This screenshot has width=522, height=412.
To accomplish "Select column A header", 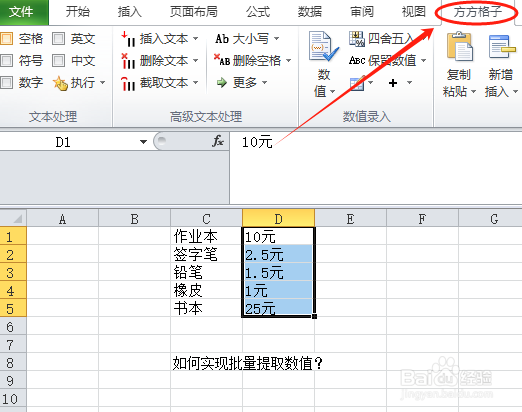I will coord(62,219).
